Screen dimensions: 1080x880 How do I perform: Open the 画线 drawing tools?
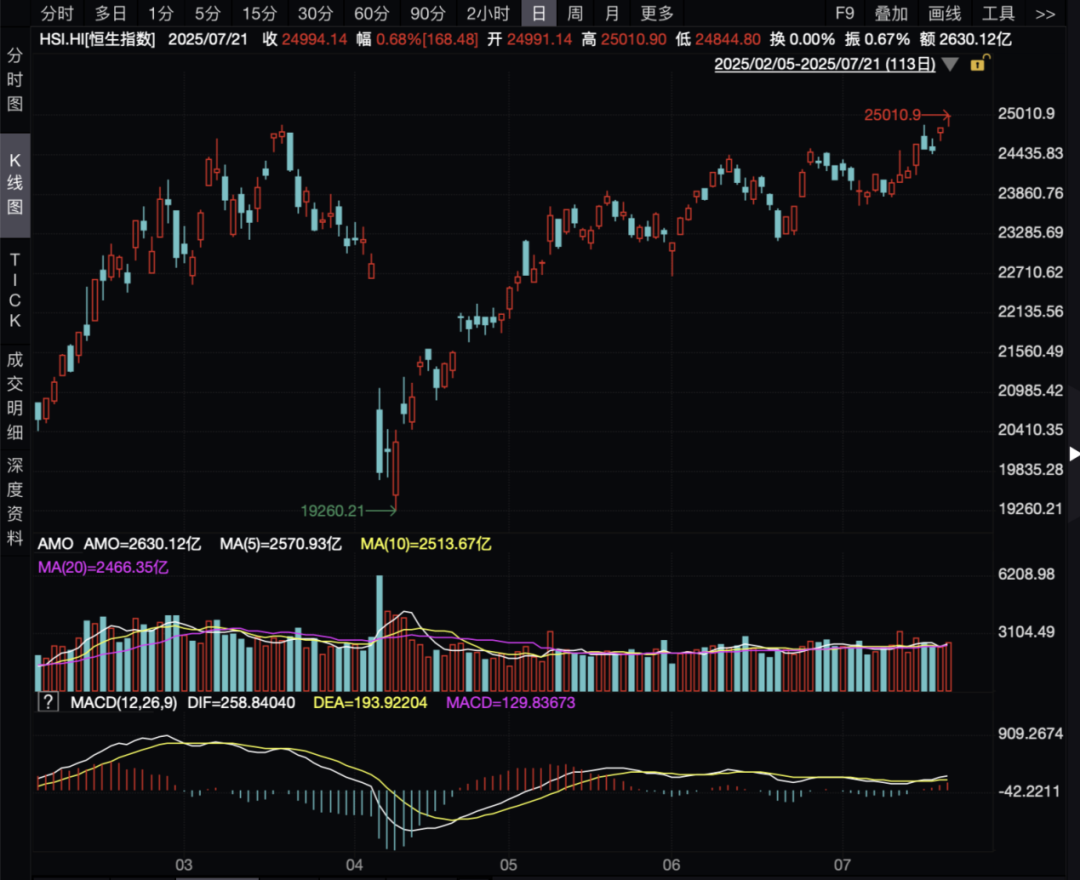click(944, 14)
